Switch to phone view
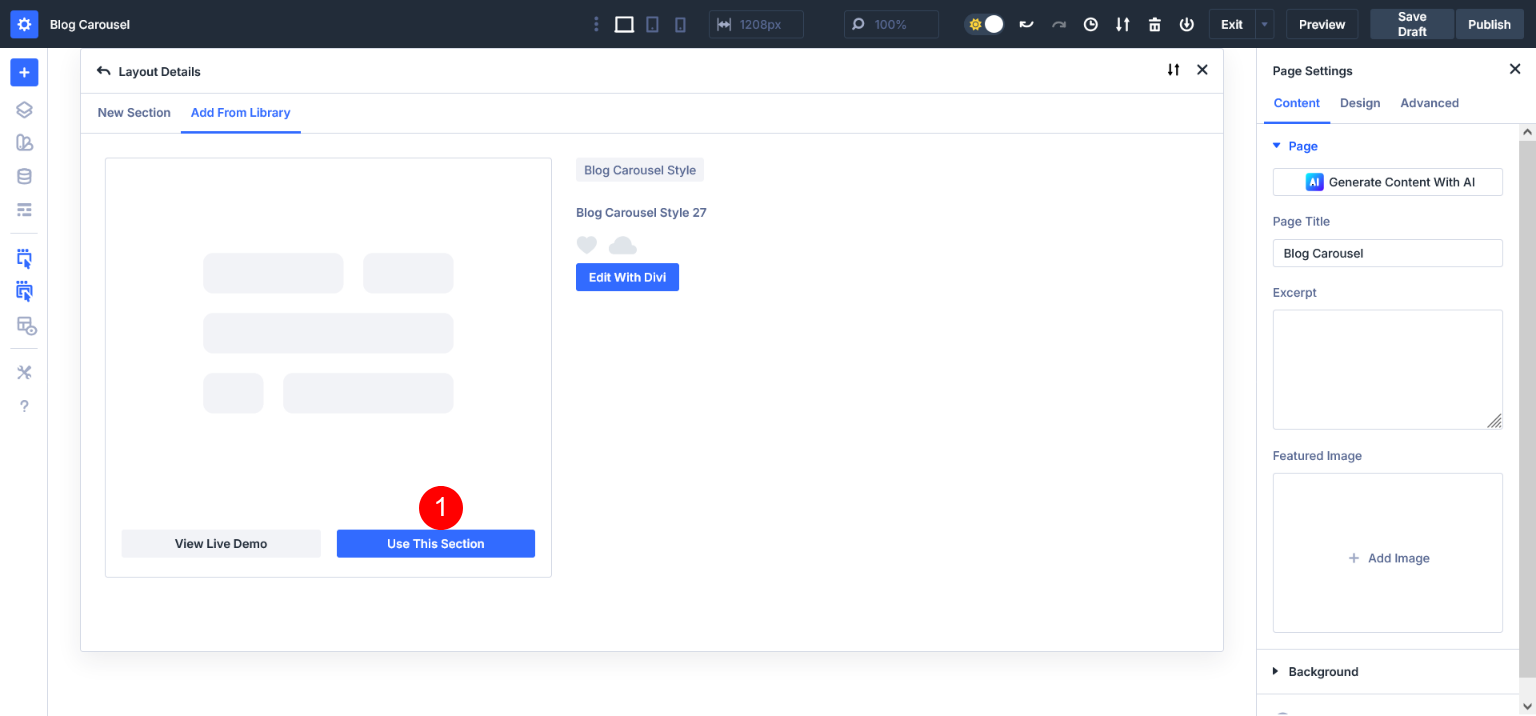Image resolution: width=1536 pixels, height=716 pixels. [x=680, y=24]
